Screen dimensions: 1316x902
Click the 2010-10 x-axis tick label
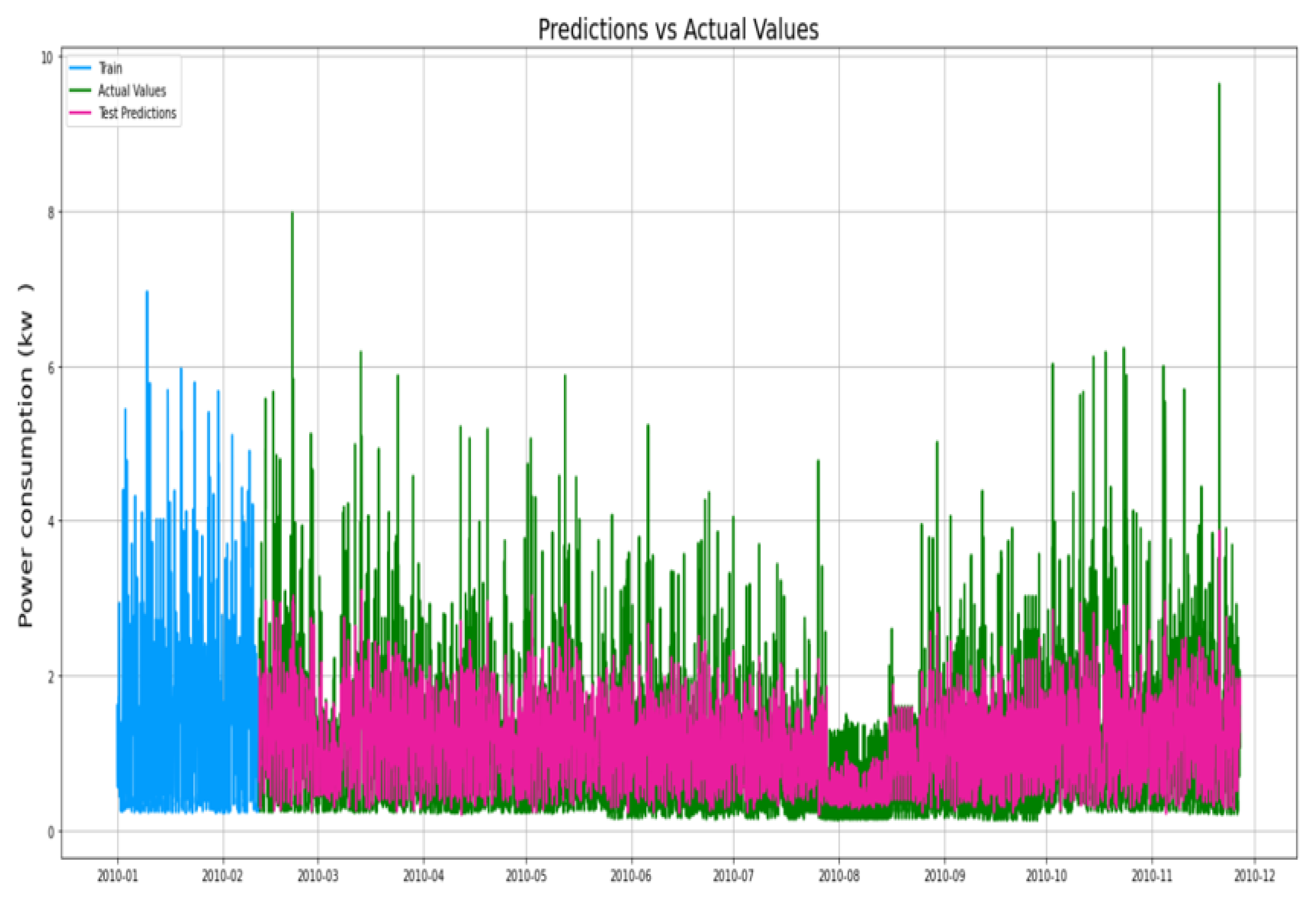[x=1047, y=876]
